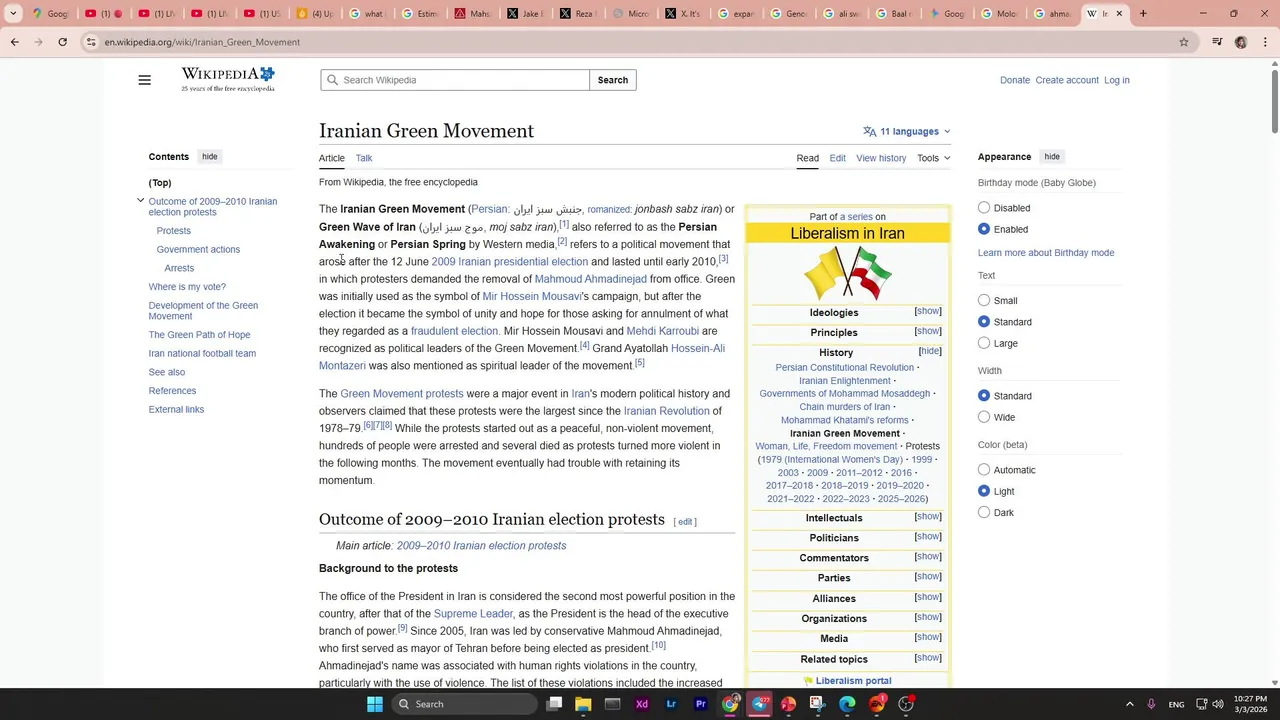This screenshot has width=1280, height=720.
Task: Open the Wikipedia main menu hamburger icon
Action: [x=144, y=80]
